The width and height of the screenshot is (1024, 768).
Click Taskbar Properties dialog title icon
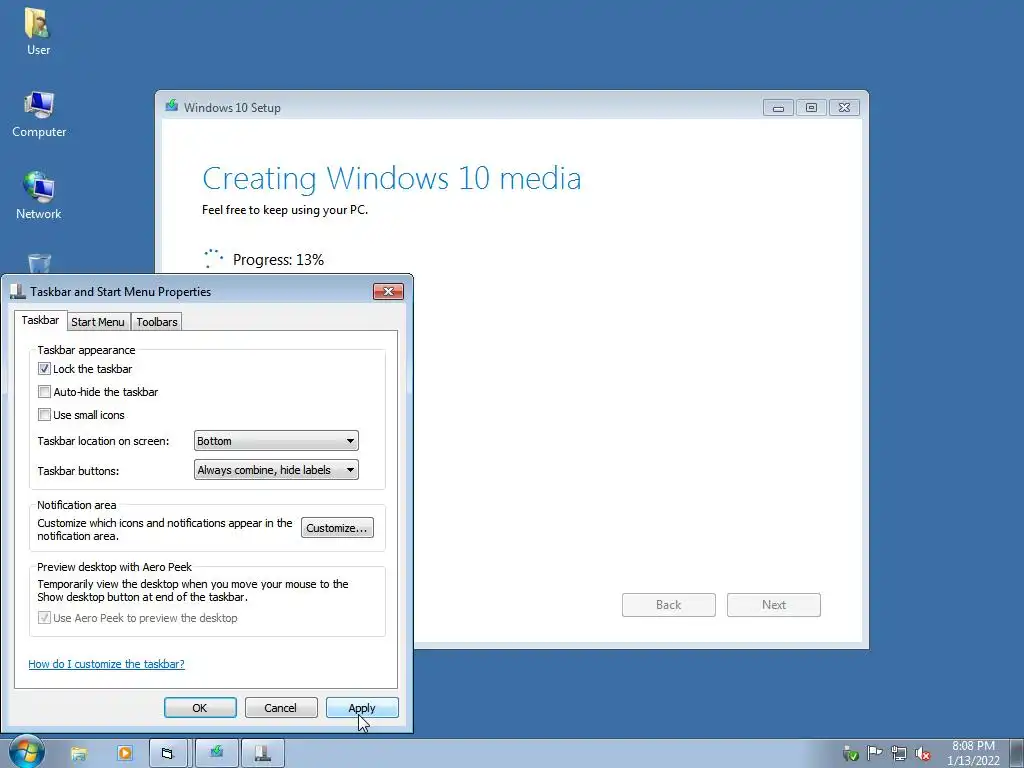click(x=18, y=291)
